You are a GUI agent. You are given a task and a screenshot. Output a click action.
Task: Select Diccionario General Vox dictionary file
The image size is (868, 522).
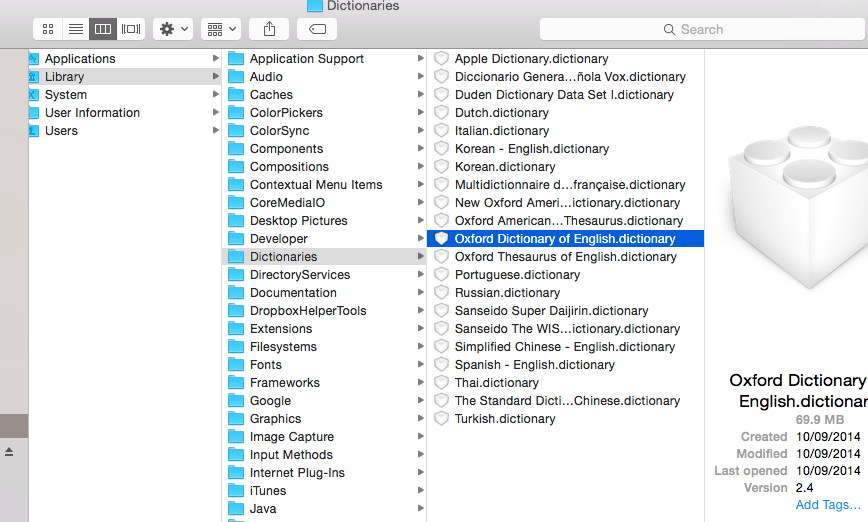click(x=566, y=76)
